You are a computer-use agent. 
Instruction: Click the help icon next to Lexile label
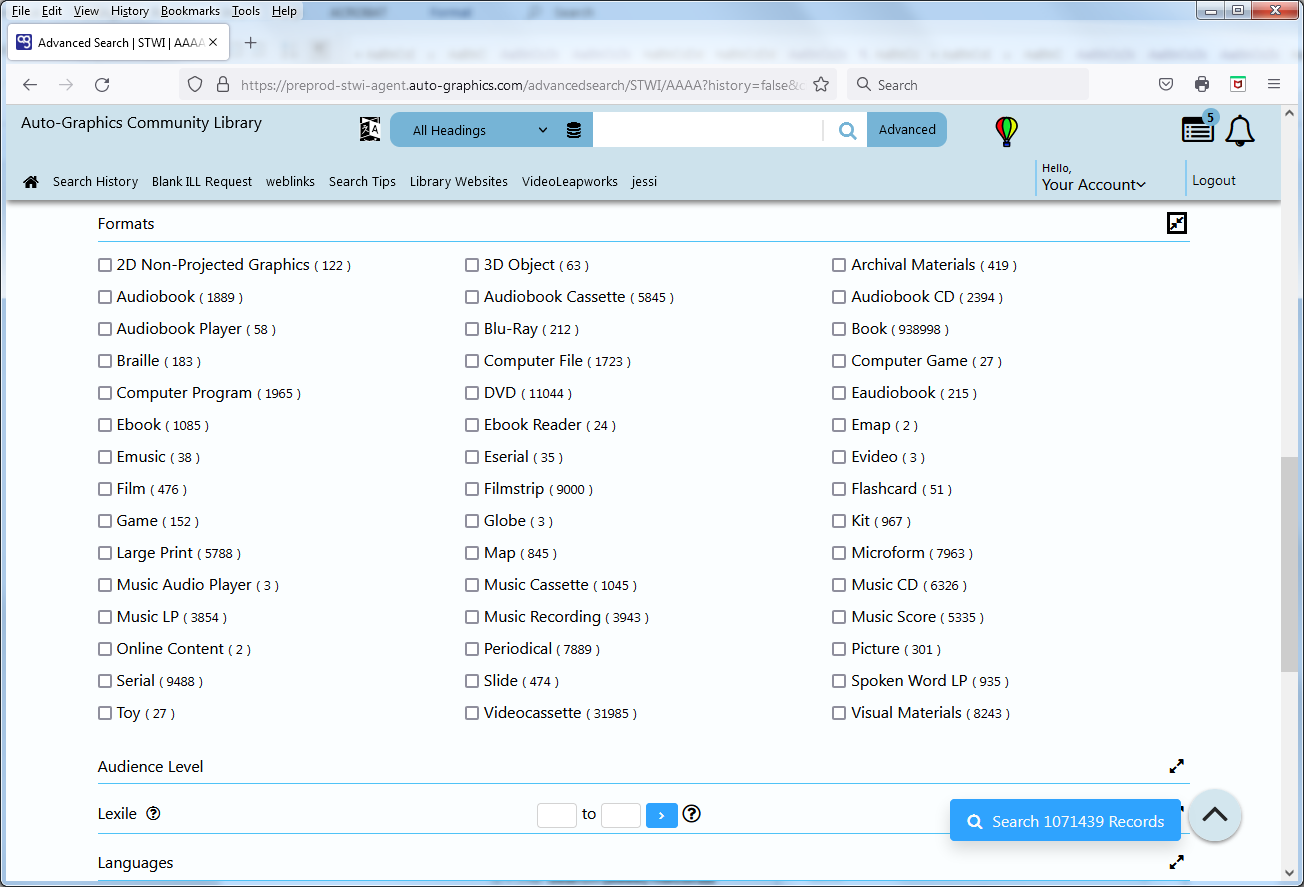(153, 813)
